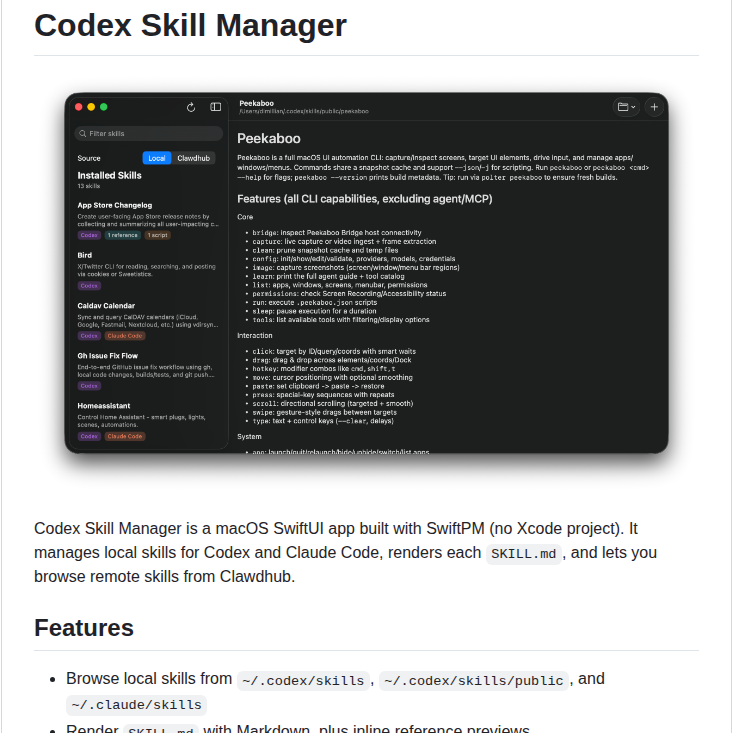Click the 'hotkey: modifier combos' list item
Screen dimensions: 733x733
(x=323, y=368)
